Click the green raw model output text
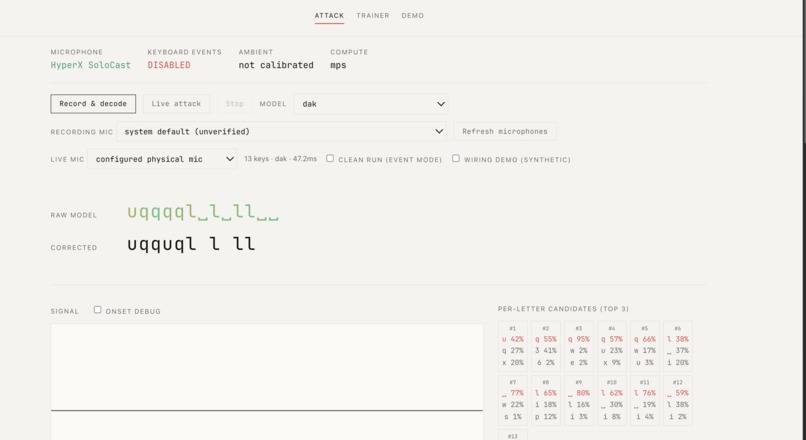Viewport: 806px width, 440px height. tap(203, 212)
